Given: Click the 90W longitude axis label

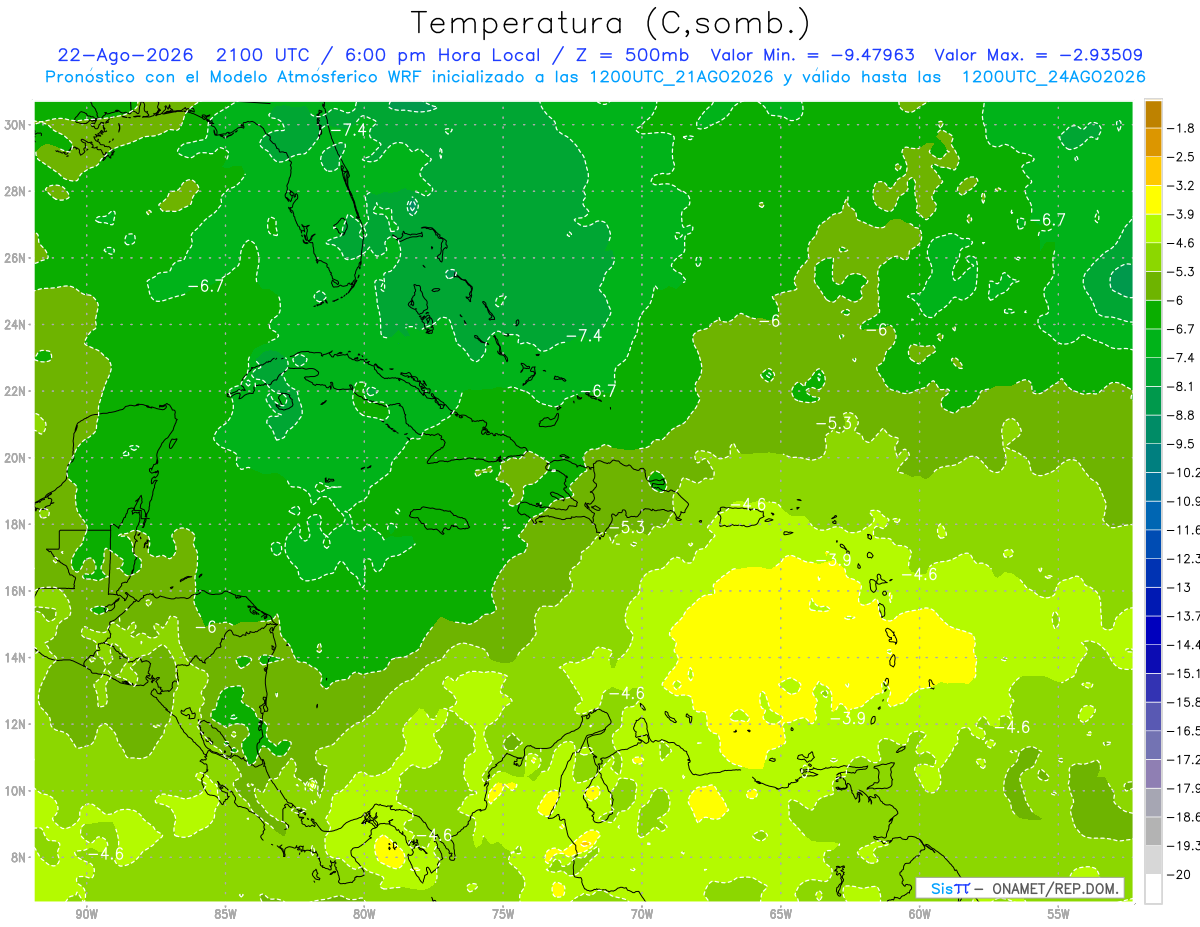Looking at the screenshot, I should point(86,914).
